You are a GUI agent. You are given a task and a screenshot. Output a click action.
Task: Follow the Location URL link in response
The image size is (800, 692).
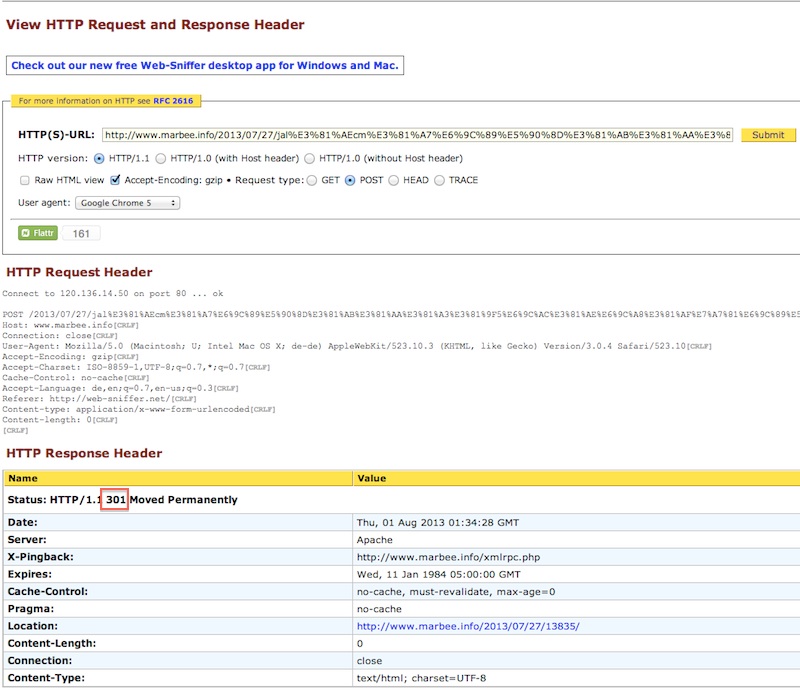click(467, 626)
